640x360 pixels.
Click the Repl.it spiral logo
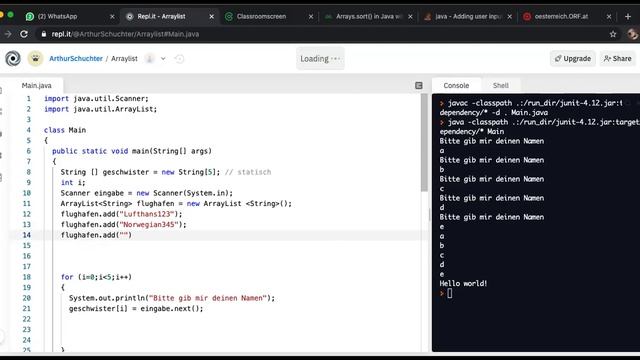click(13, 59)
